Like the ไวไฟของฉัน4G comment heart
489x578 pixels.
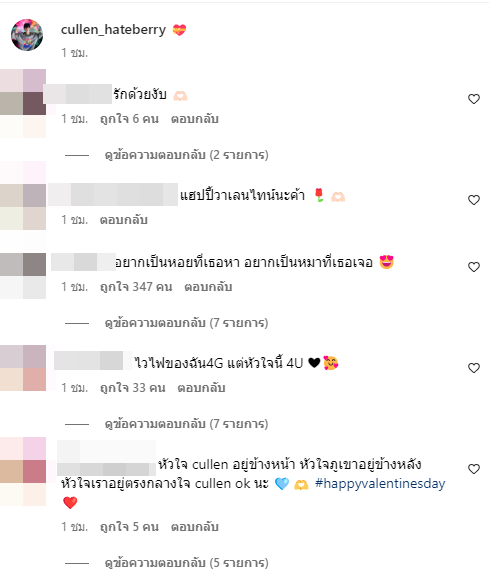(474, 368)
